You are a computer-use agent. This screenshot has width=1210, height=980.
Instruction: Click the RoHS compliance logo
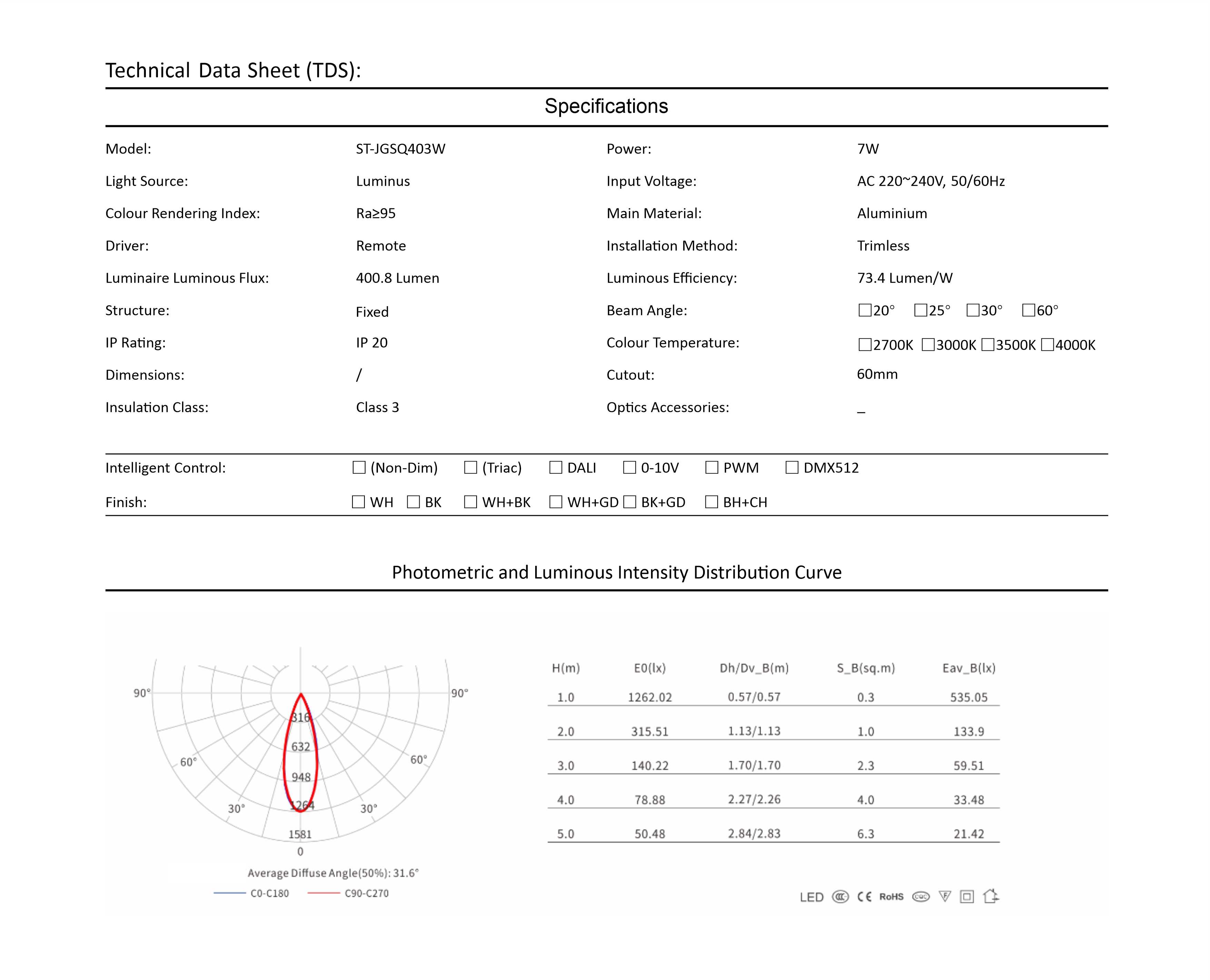click(891, 897)
